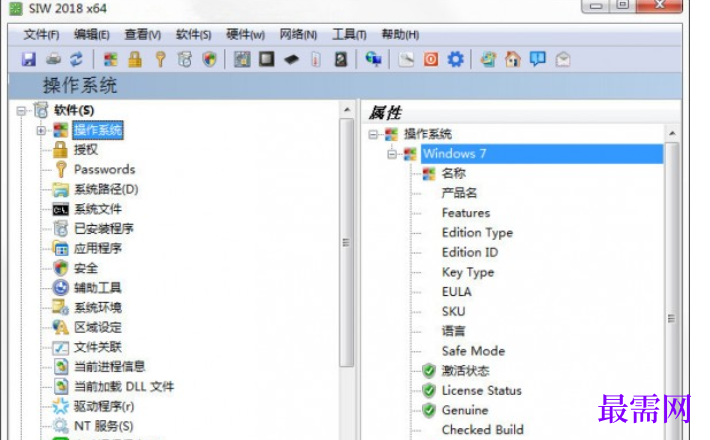Click the CPU chip toolbar icon

[x=267, y=59]
